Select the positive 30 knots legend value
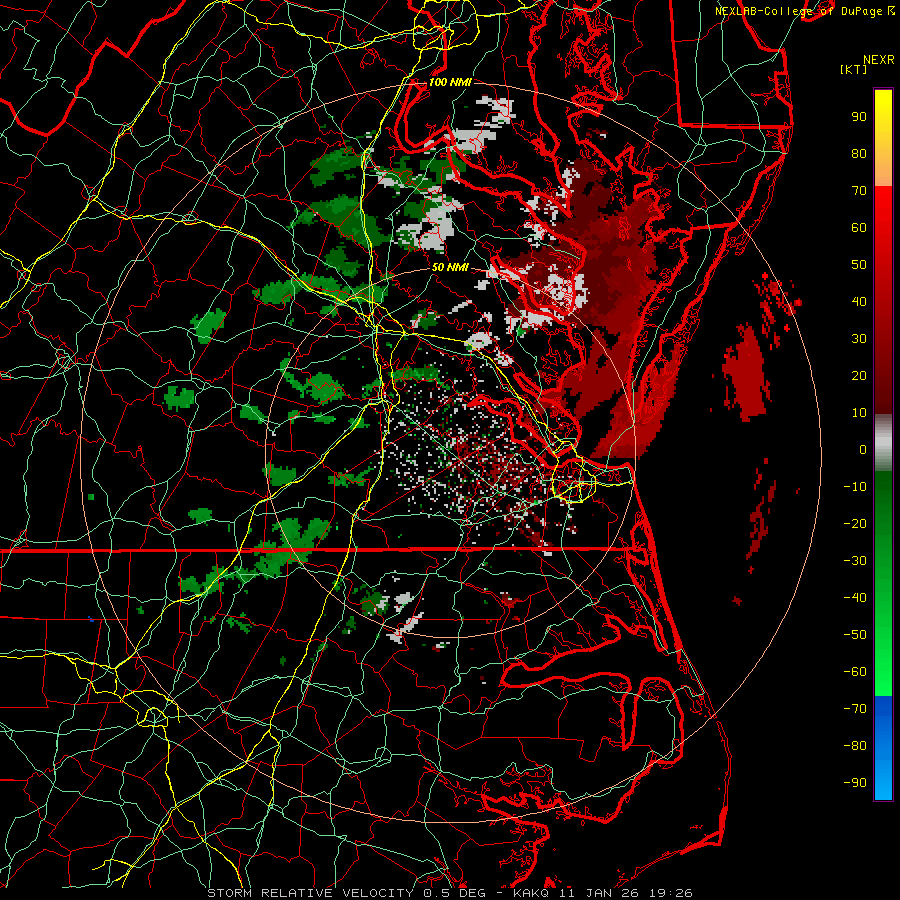This screenshot has height=900, width=900. click(859, 339)
